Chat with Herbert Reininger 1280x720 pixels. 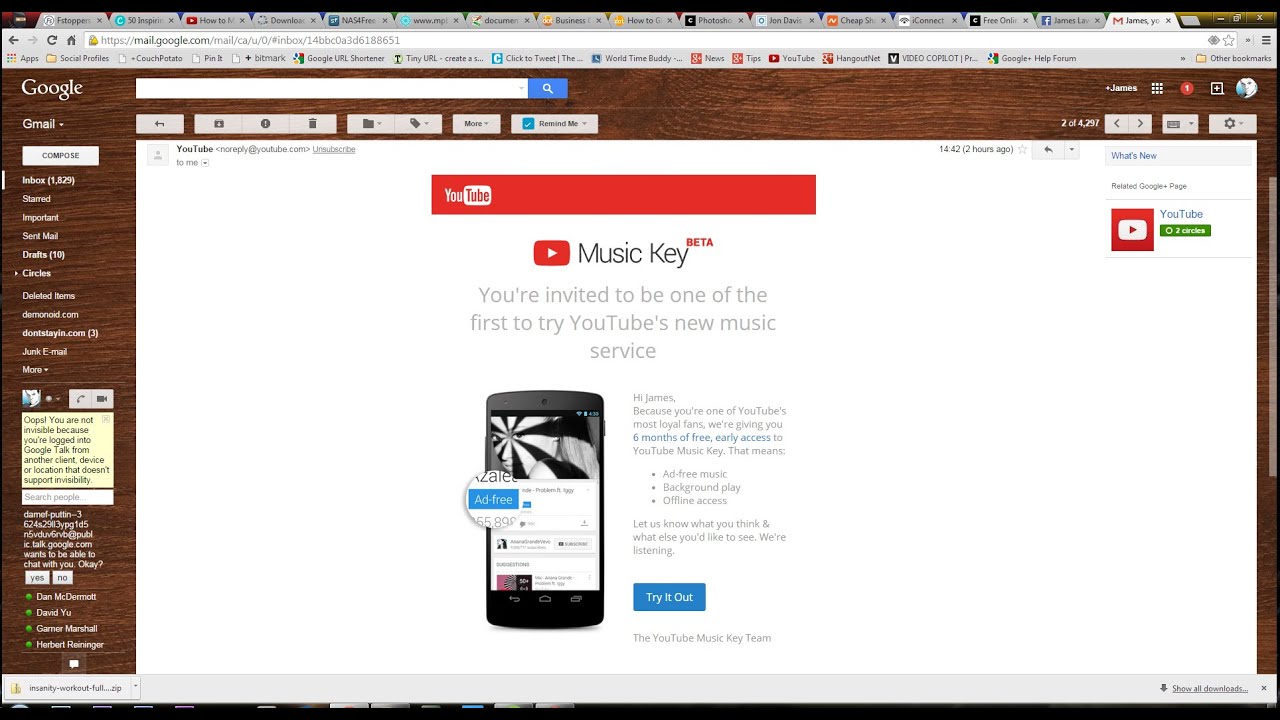click(x=70, y=645)
